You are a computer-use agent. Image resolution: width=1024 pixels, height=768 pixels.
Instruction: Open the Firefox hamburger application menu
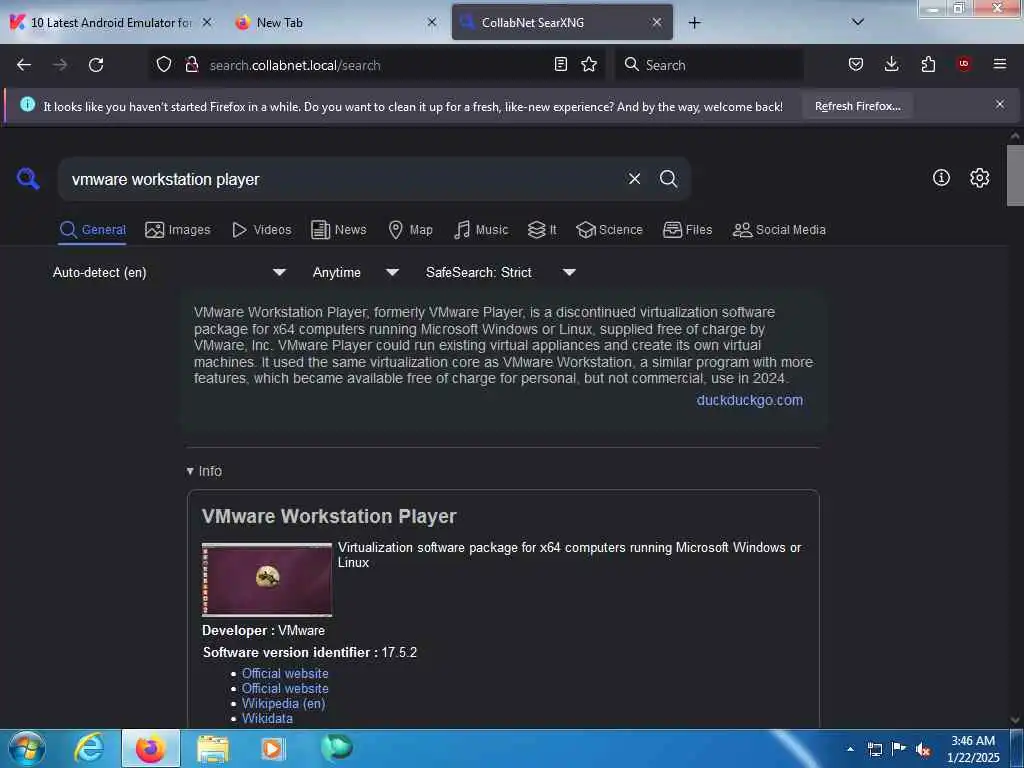pos(999,64)
